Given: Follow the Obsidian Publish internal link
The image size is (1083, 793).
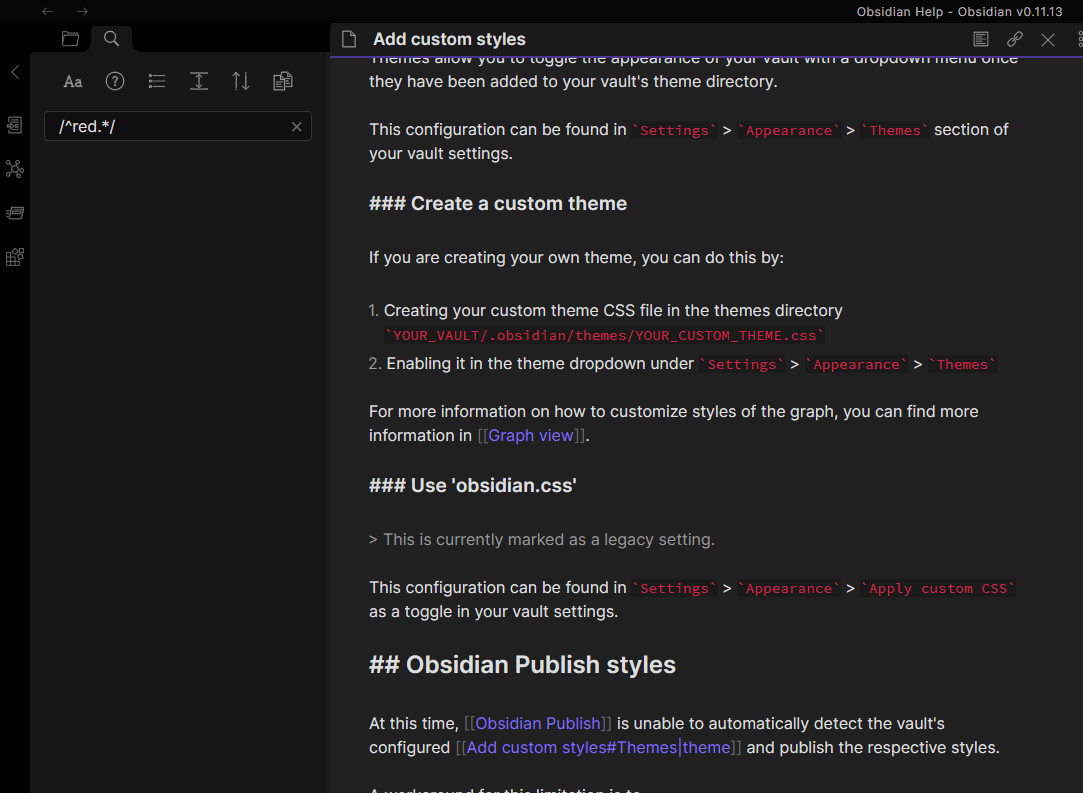Looking at the screenshot, I should 537,723.
